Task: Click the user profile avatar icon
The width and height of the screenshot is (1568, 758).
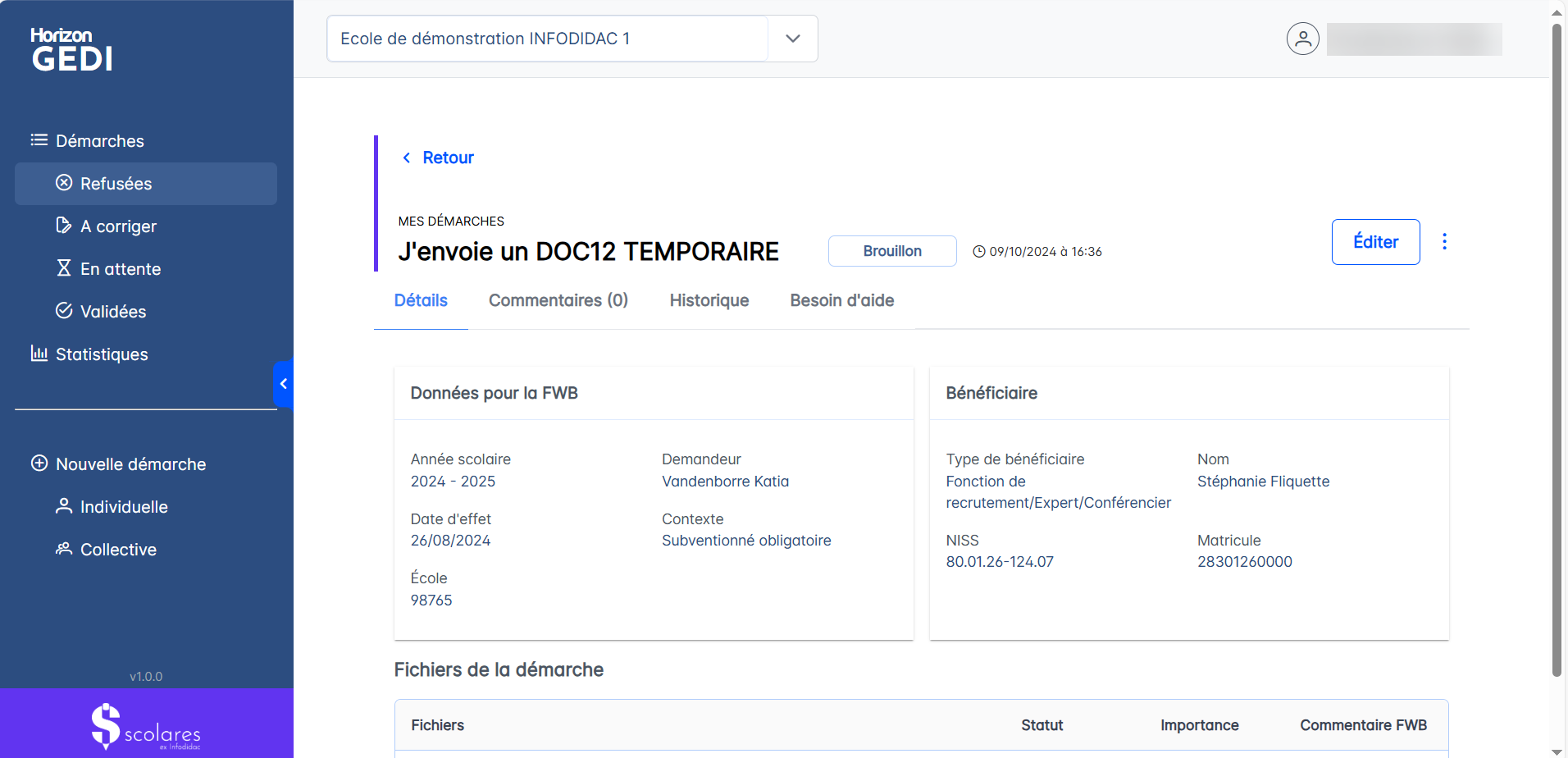Action: coord(1302,39)
